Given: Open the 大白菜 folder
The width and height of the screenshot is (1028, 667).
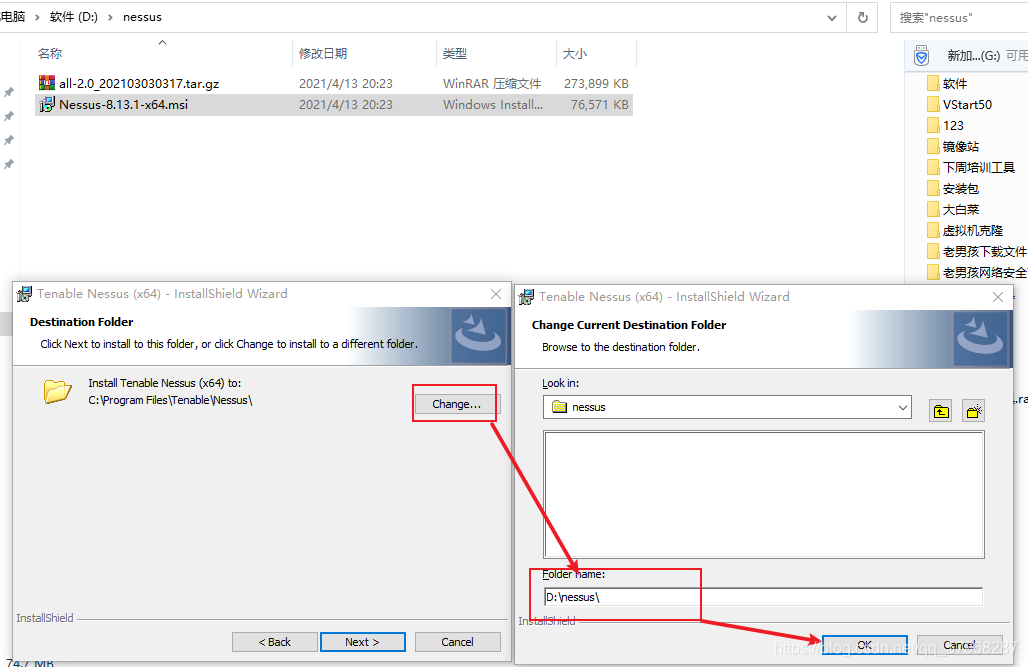Looking at the screenshot, I should pos(960,209).
